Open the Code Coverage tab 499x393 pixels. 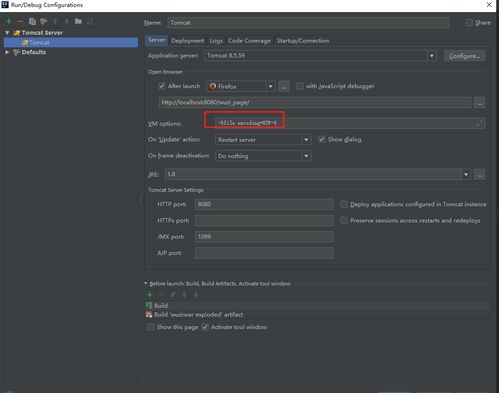click(249, 41)
